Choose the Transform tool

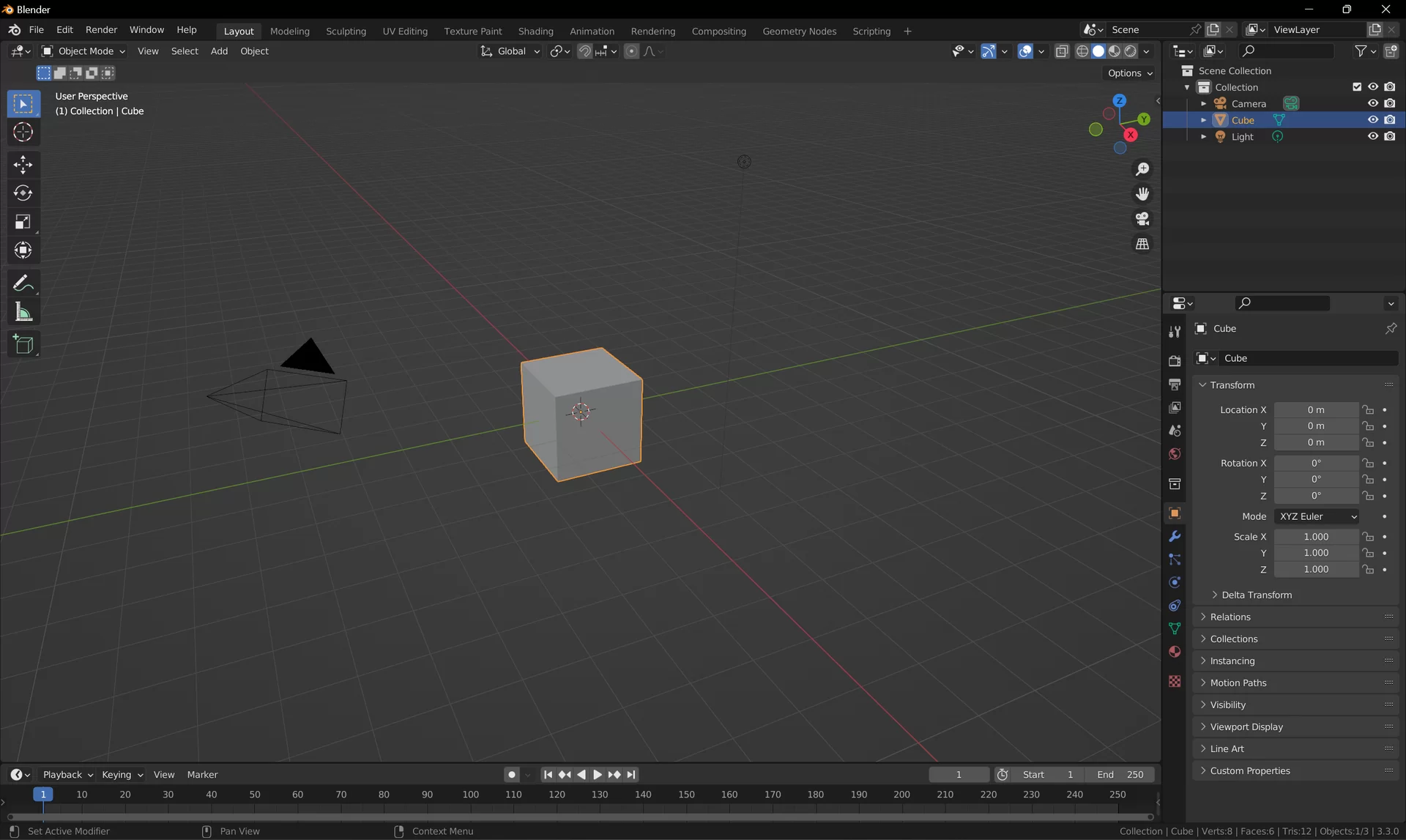coord(23,250)
